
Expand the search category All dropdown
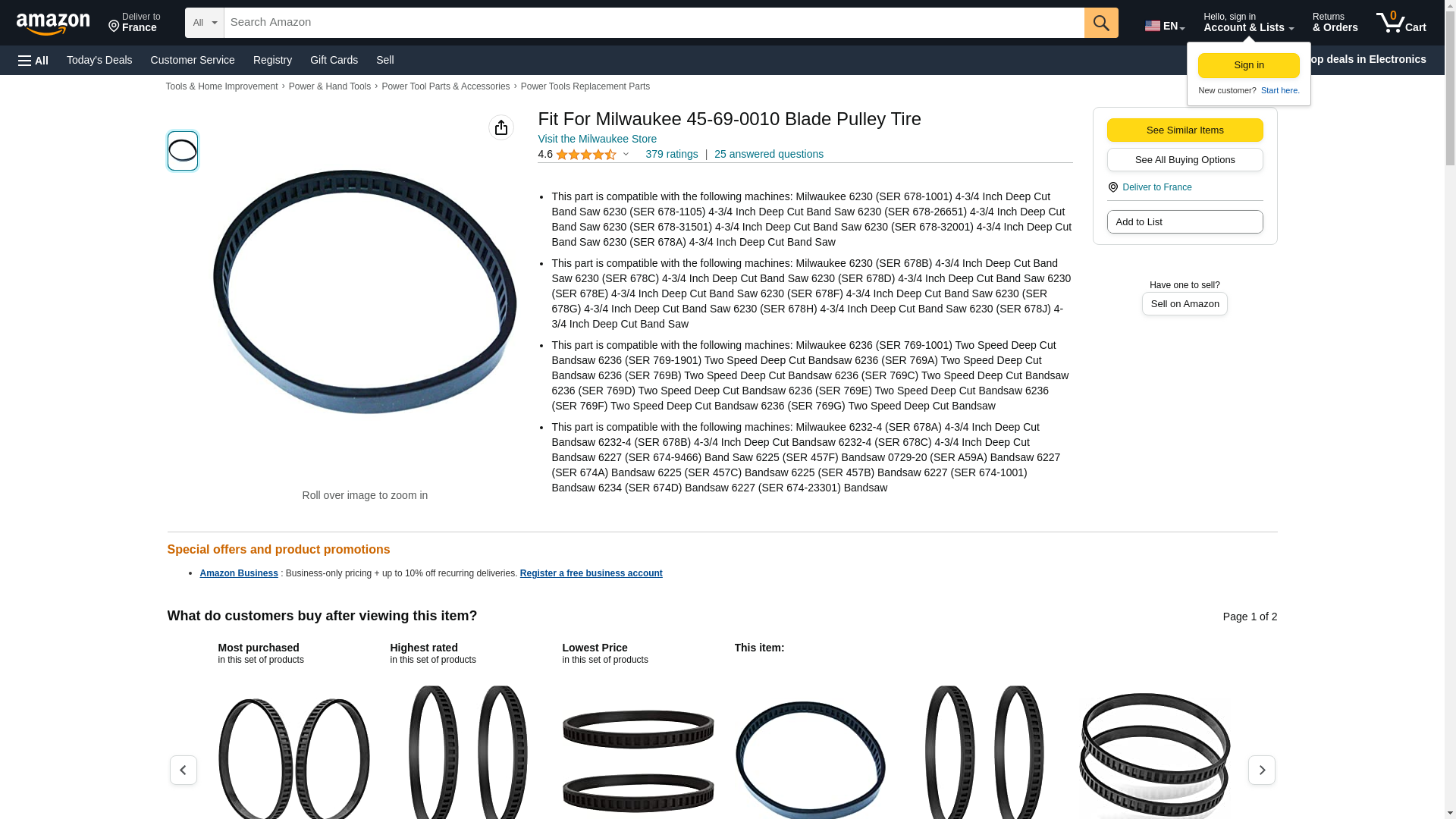[x=205, y=23]
